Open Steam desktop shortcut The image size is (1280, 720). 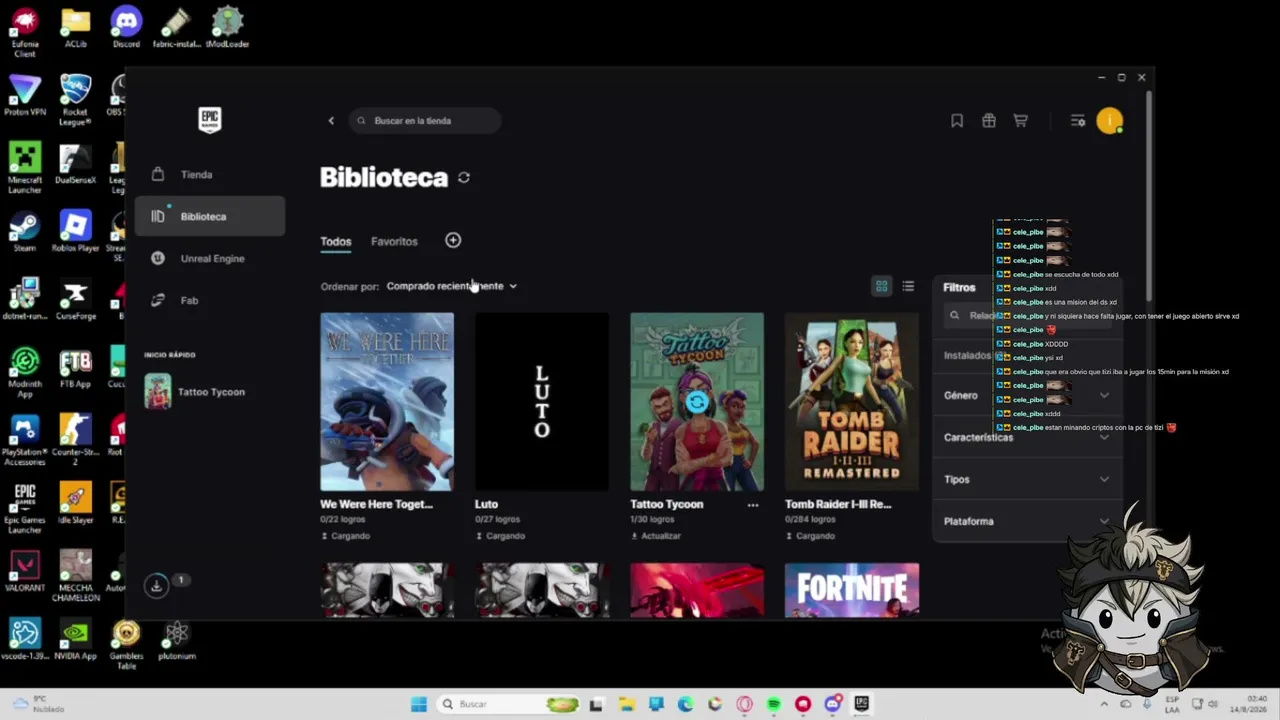(25, 231)
